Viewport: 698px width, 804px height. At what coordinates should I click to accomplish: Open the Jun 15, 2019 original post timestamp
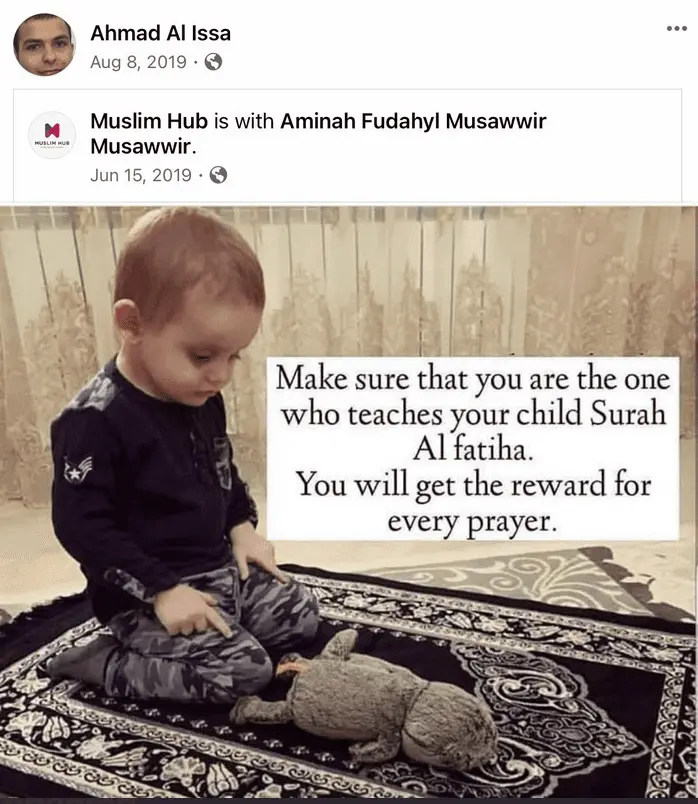click(x=141, y=175)
